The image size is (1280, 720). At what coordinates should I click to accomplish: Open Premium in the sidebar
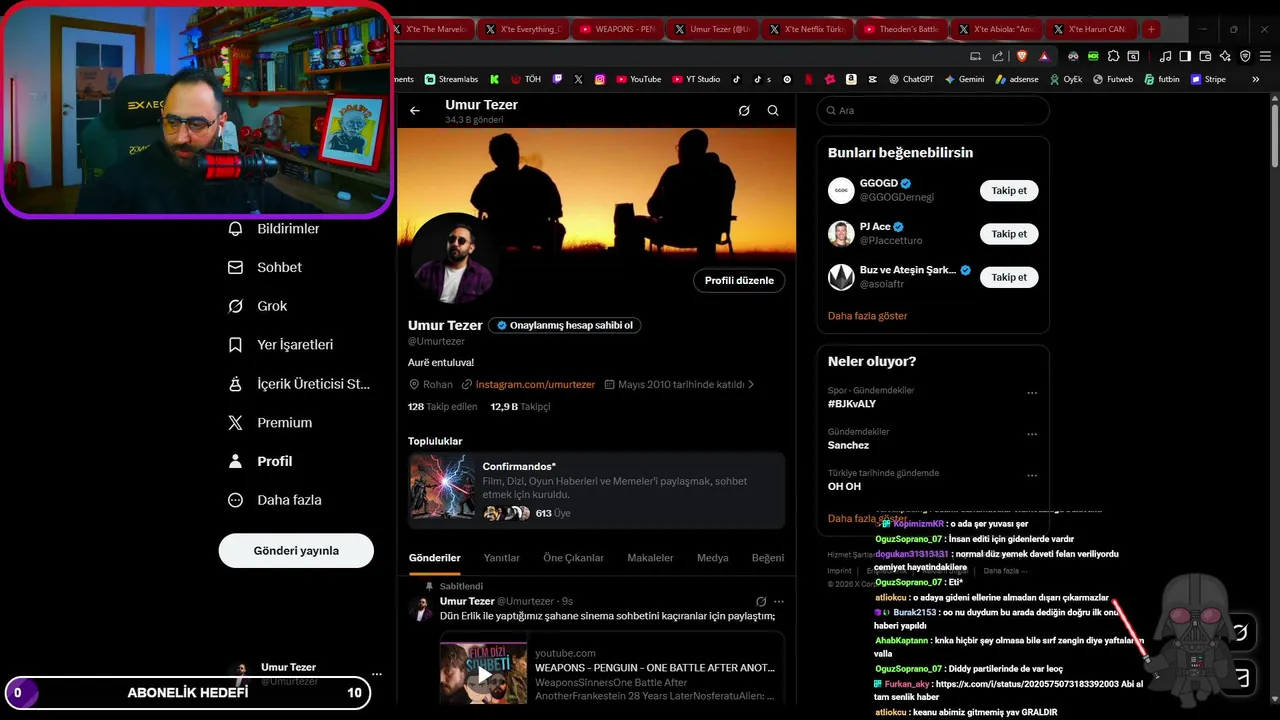point(270,423)
